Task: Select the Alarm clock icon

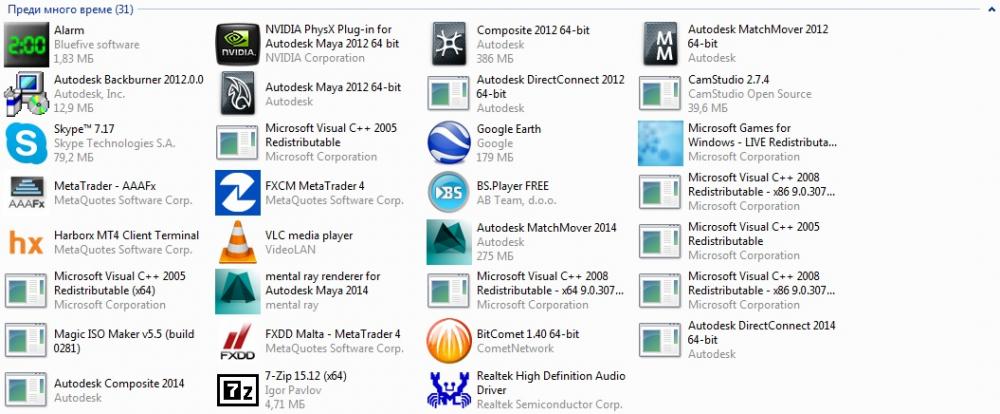Action: (x=26, y=44)
